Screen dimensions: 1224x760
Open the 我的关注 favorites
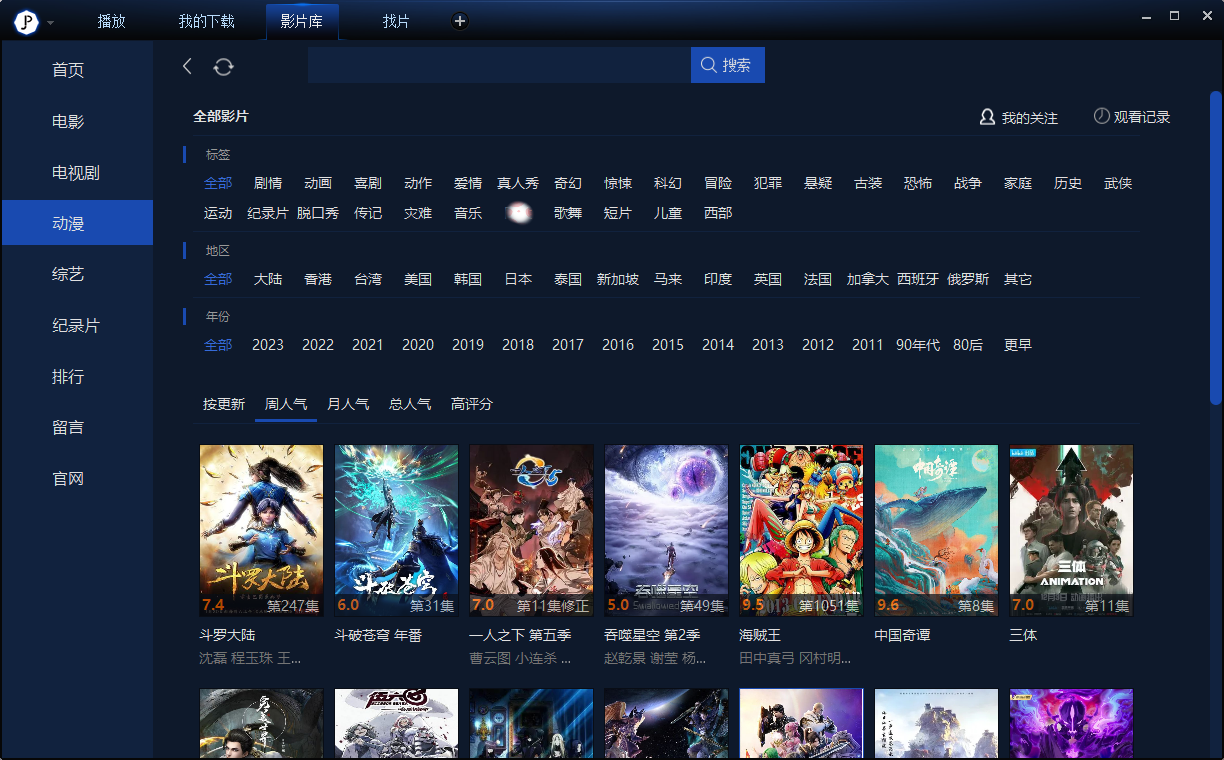1018,117
